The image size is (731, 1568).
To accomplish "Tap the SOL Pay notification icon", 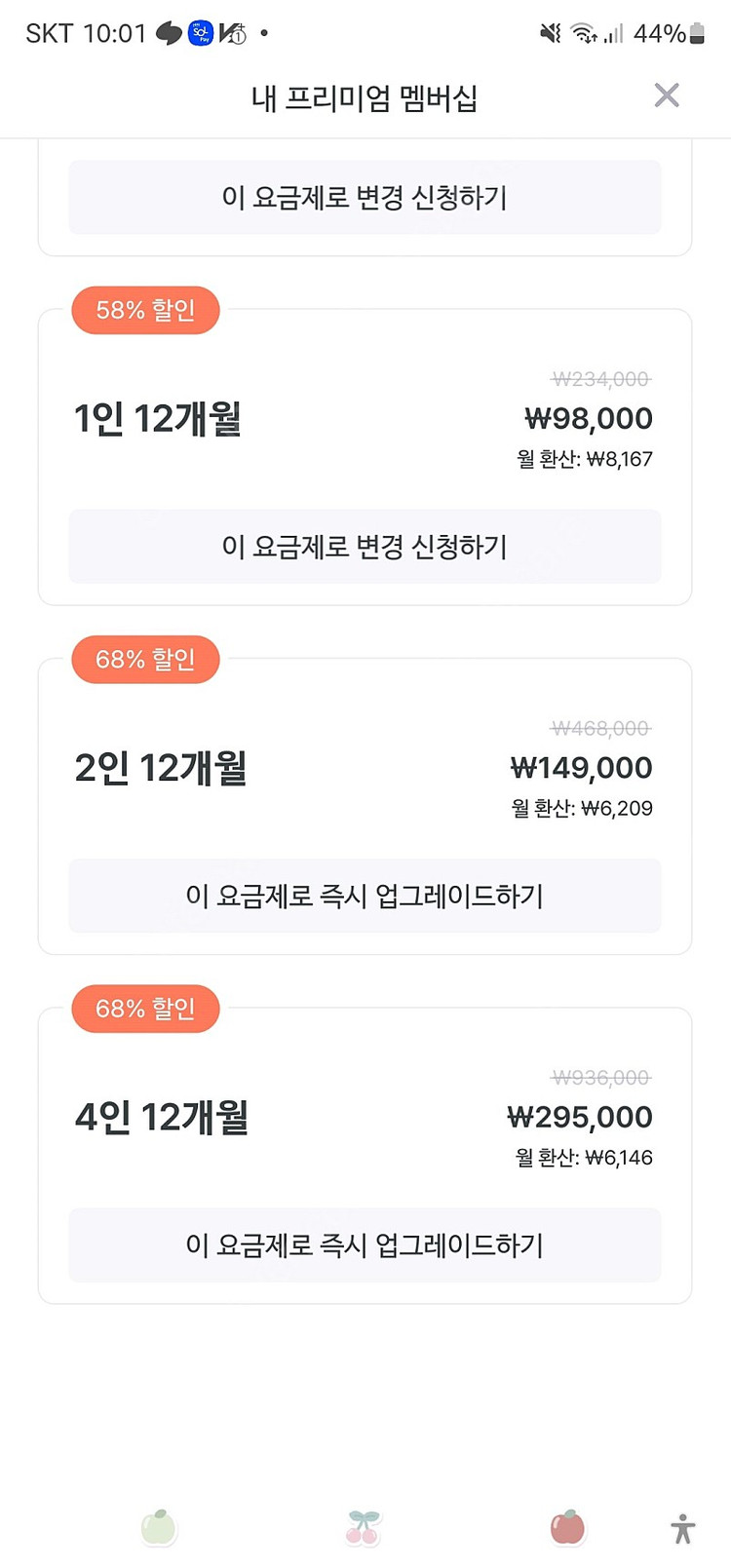I will pos(201,33).
